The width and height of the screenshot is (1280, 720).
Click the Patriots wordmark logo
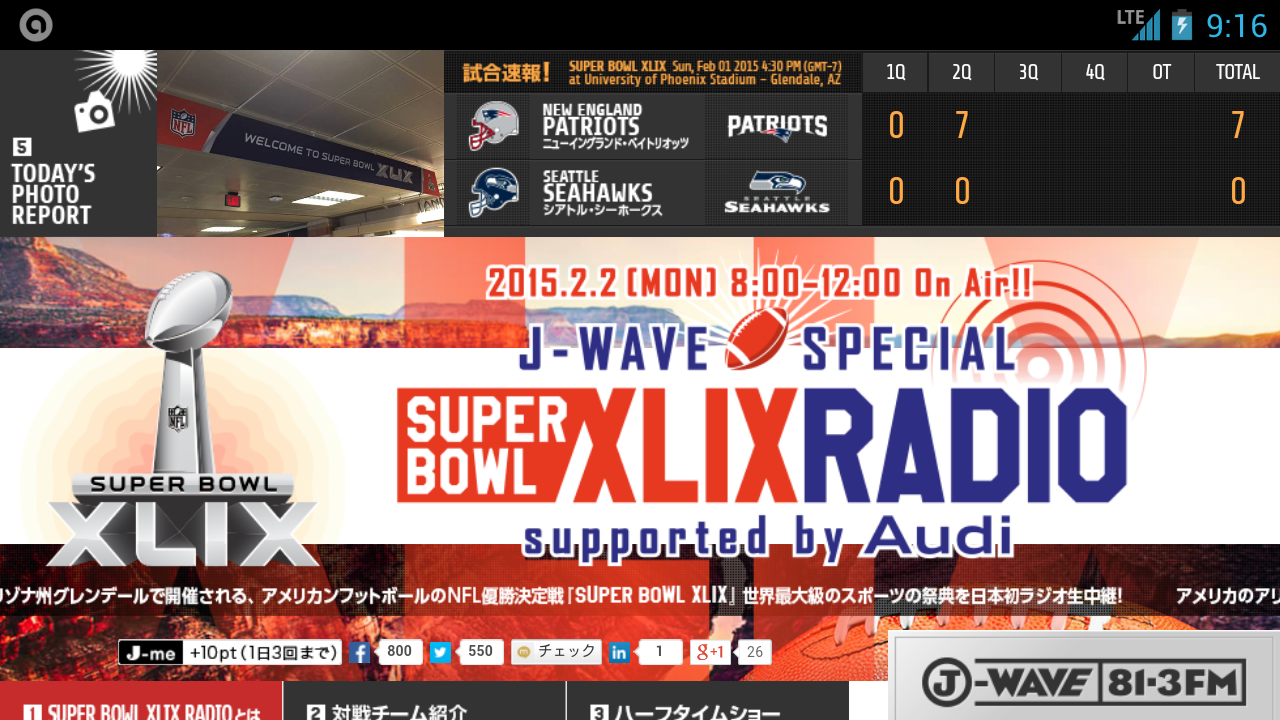(777, 126)
